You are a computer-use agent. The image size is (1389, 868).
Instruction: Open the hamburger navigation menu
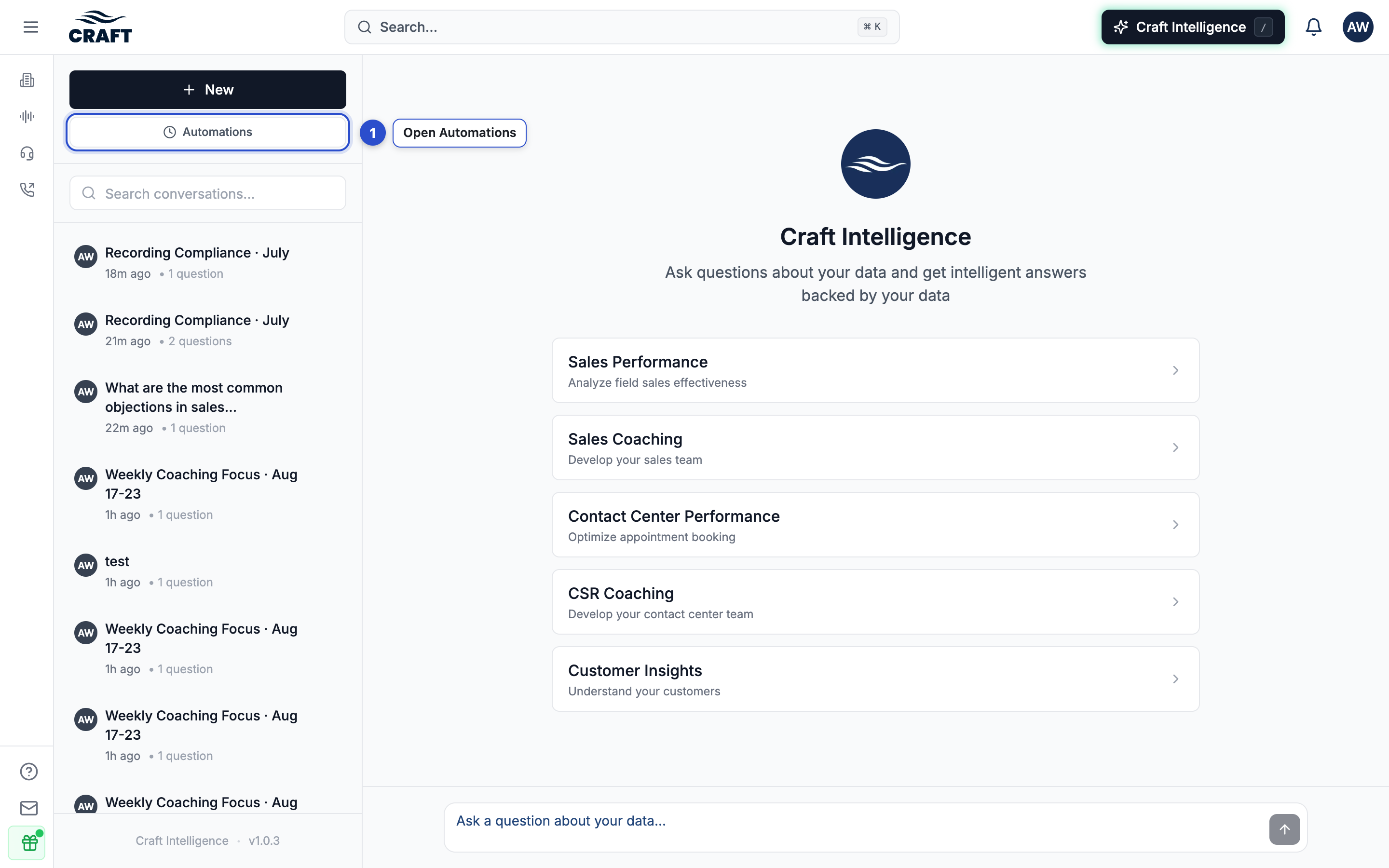pyautogui.click(x=30, y=27)
